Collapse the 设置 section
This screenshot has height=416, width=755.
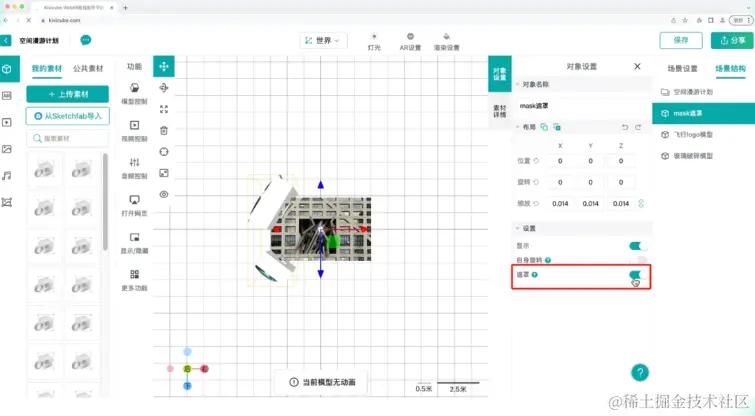point(518,228)
